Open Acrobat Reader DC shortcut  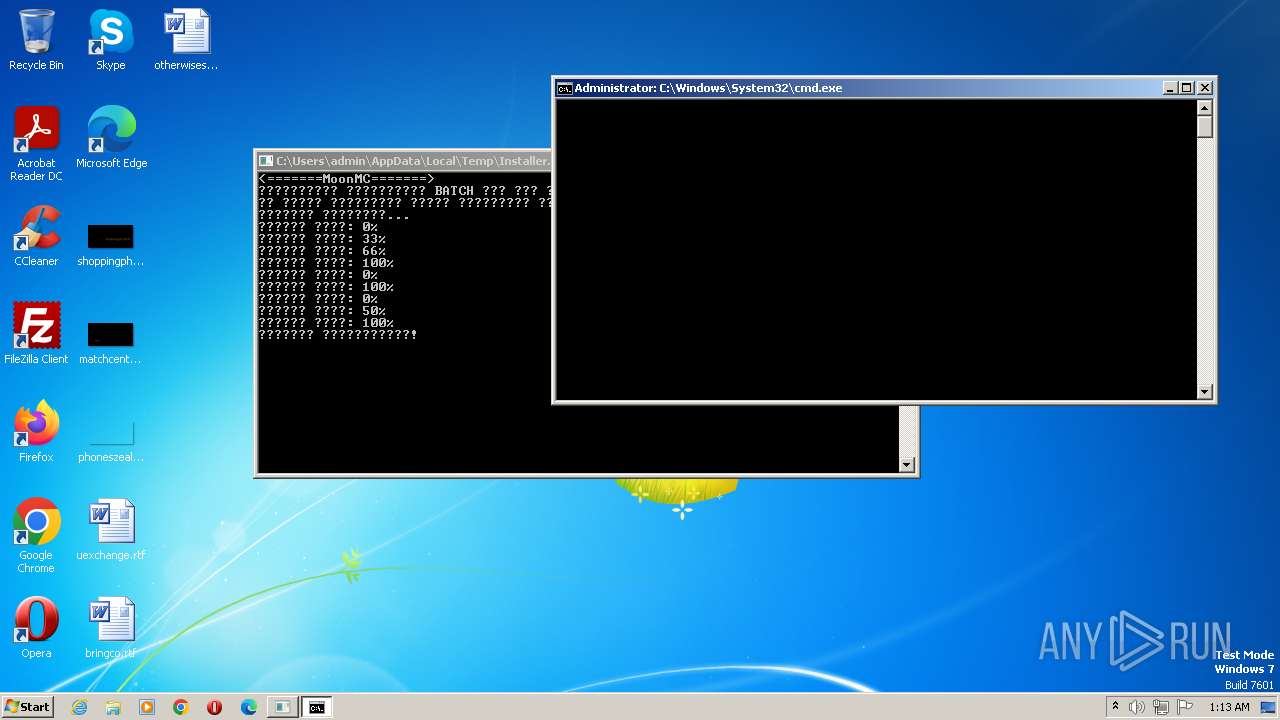coord(36,144)
